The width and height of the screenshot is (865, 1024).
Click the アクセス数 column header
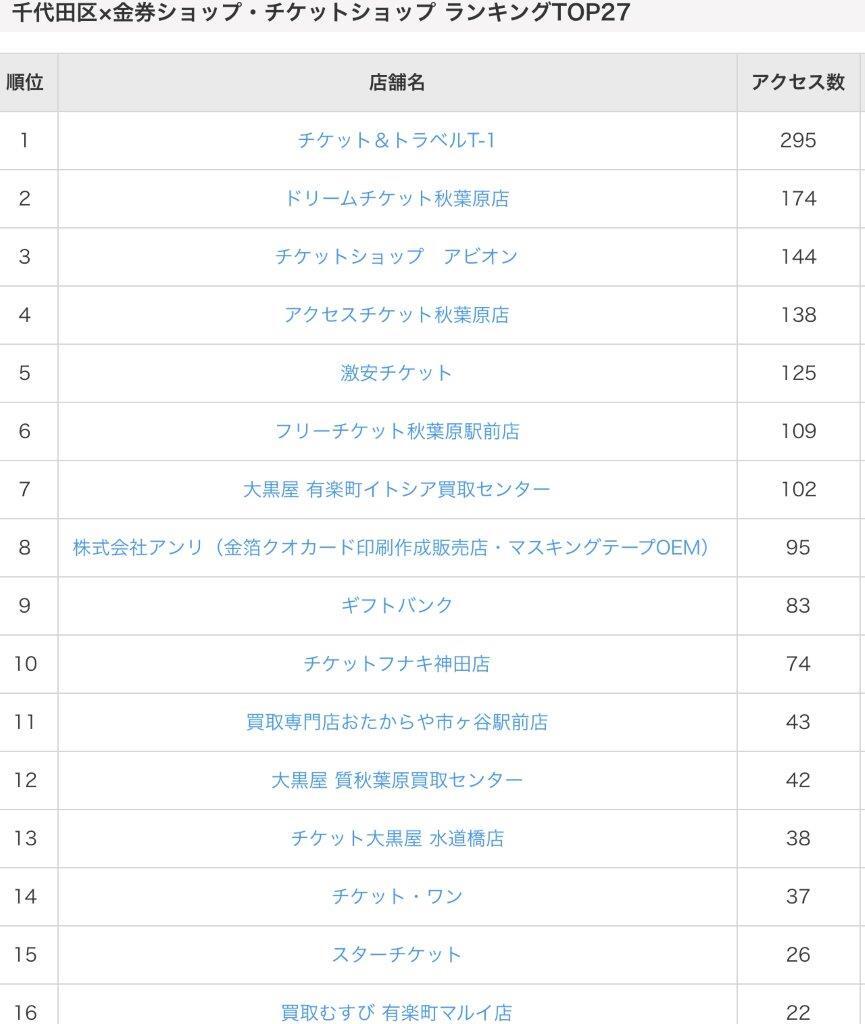point(798,82)
